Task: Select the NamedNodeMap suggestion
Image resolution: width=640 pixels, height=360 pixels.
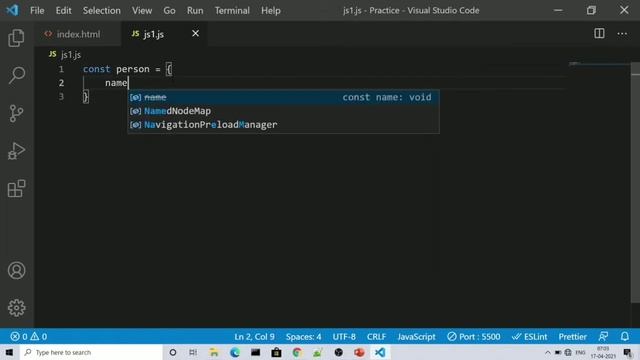Action: pos(283,111)
